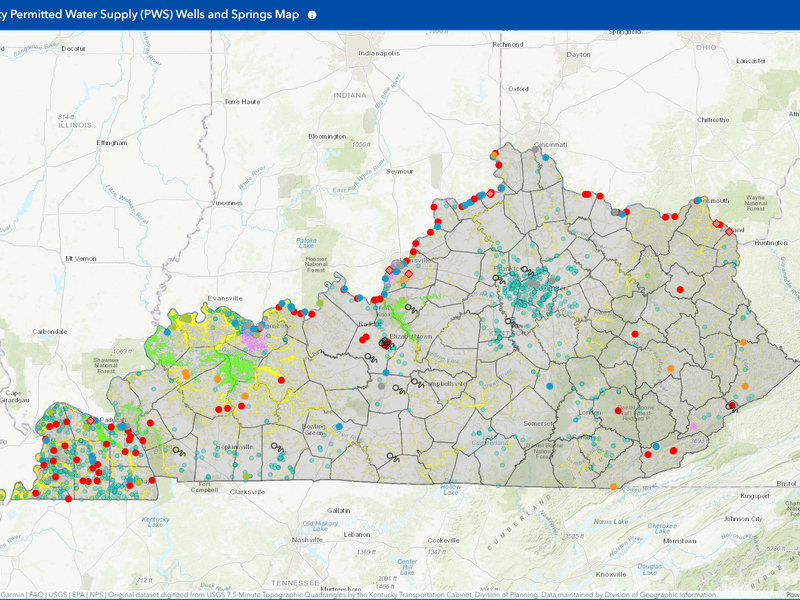Click the Clarksville city label

[247, 492]
